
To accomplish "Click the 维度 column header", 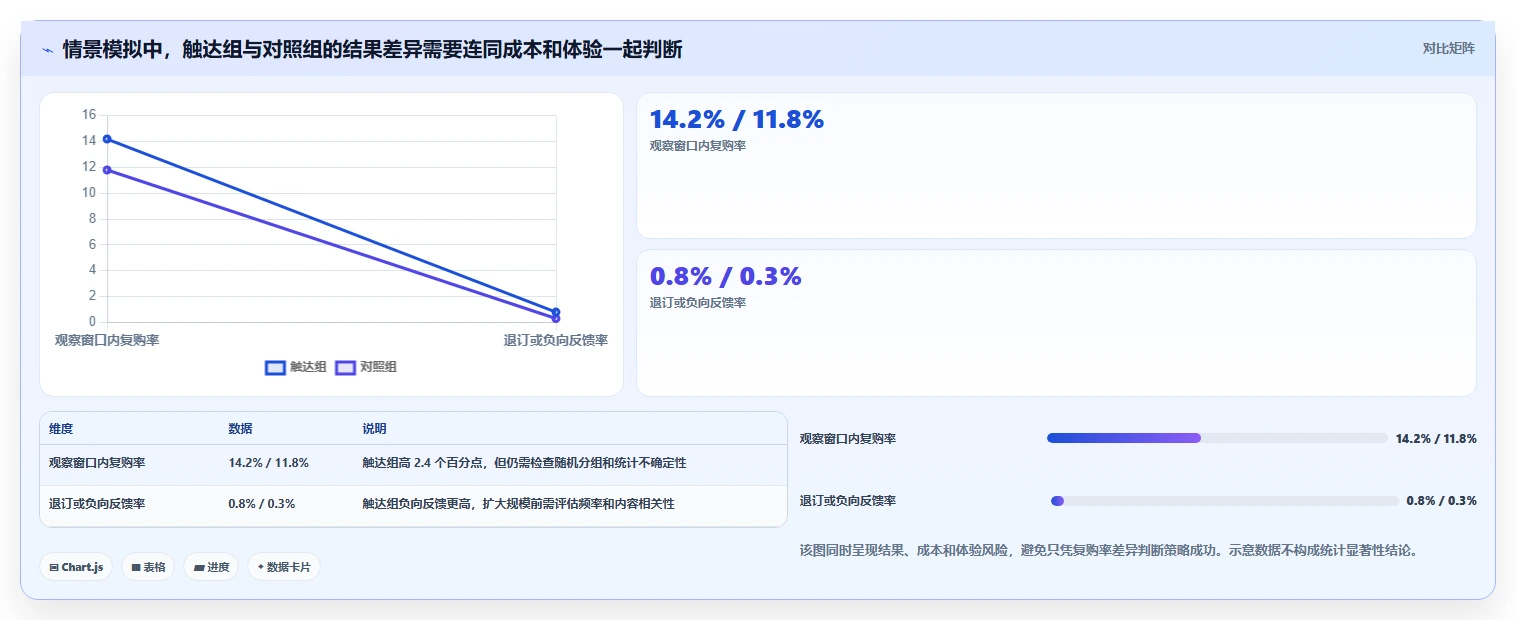I will click(61, 429).
